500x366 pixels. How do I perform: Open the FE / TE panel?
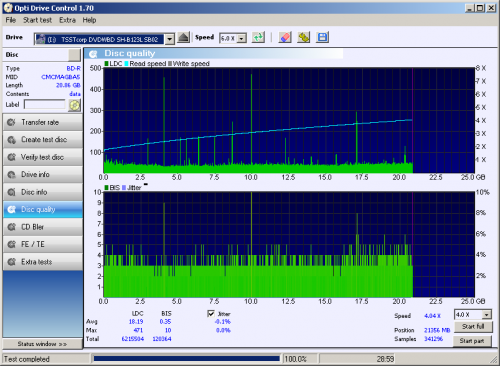point(43,244)
